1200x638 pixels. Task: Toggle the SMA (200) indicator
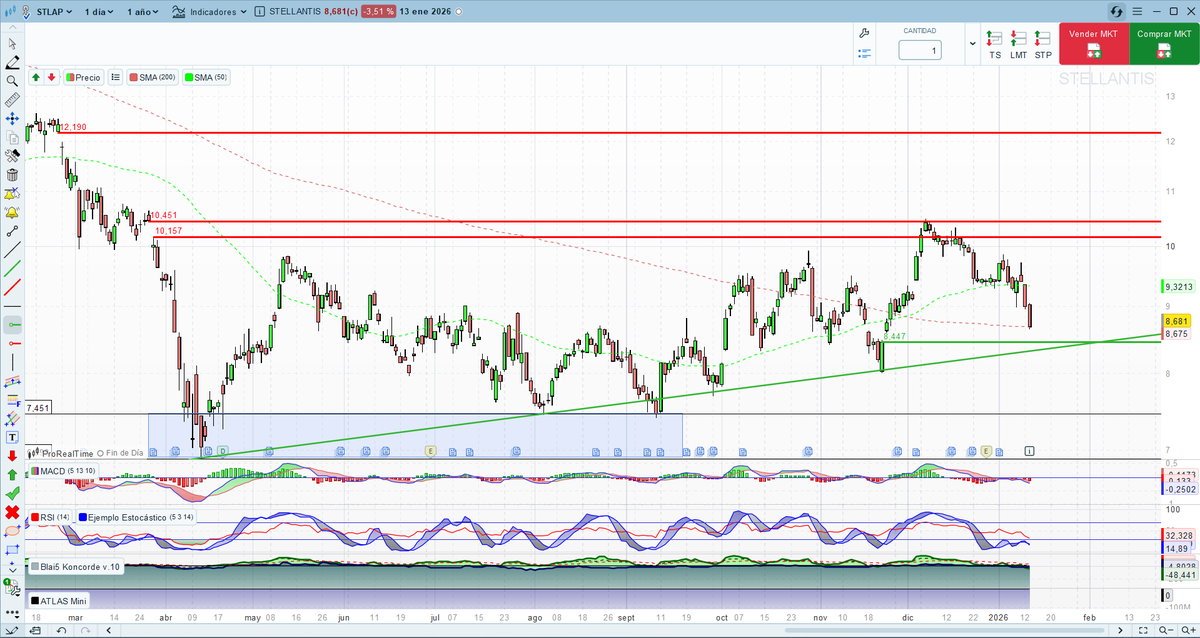coord(152,77)
